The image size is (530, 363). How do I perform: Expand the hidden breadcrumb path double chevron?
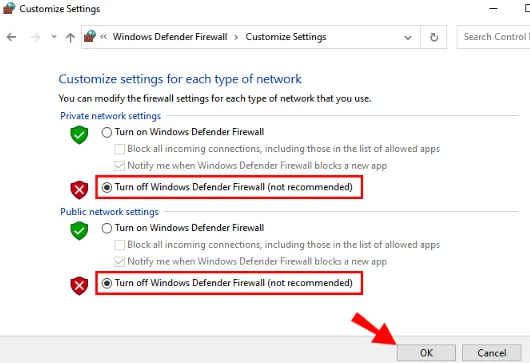103,37
